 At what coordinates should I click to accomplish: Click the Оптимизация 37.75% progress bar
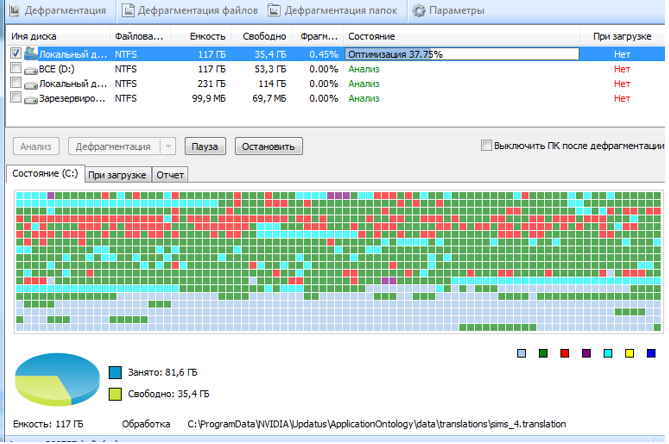tap(462, 54)
